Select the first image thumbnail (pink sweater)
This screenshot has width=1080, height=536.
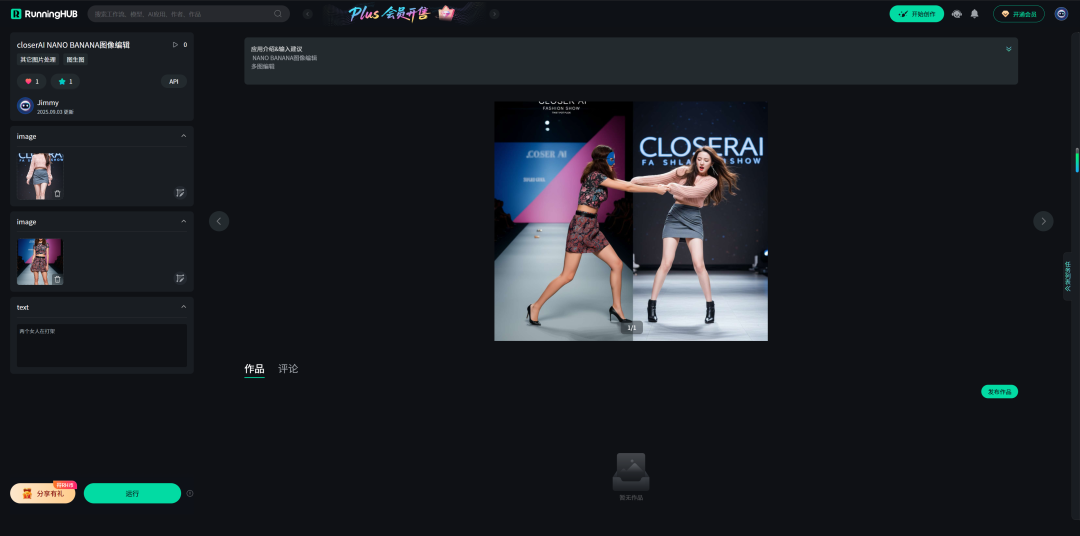click(x=40, y=176)
